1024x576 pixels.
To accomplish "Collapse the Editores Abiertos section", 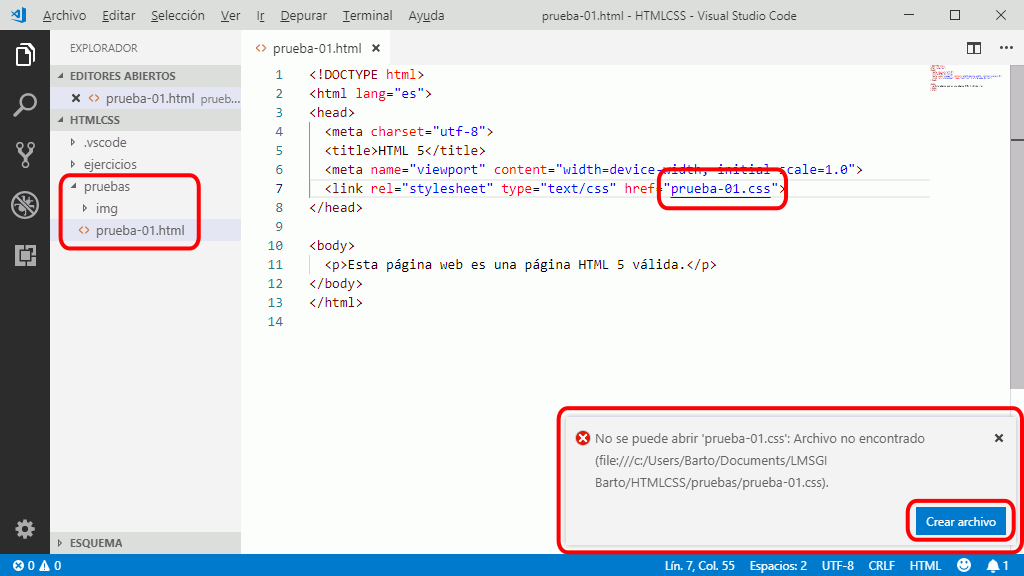I will (146, 76).
